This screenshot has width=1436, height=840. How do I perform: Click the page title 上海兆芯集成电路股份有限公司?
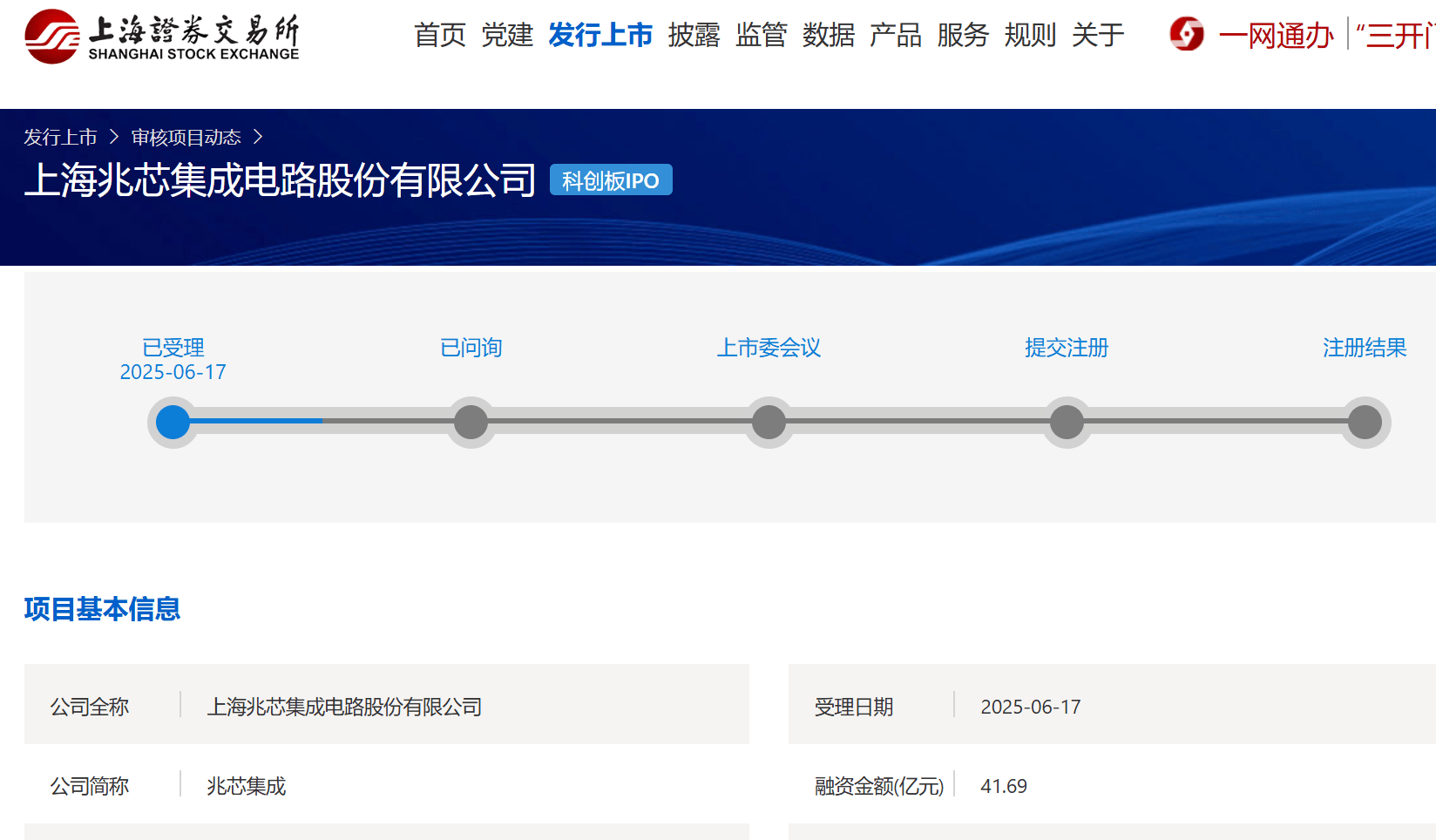pyautogui.click(x=281, y=180)
